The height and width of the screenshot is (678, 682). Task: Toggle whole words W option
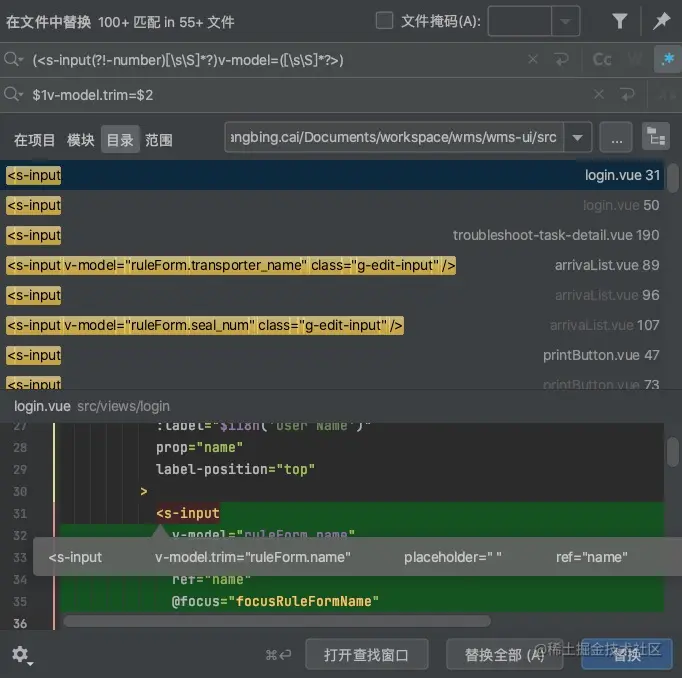[635, 60]
